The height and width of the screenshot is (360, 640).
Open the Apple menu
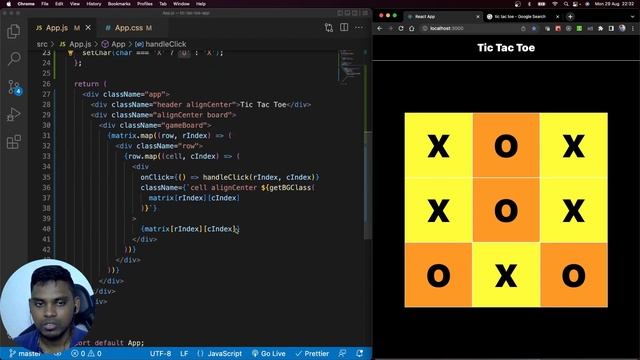click(9, 4)
